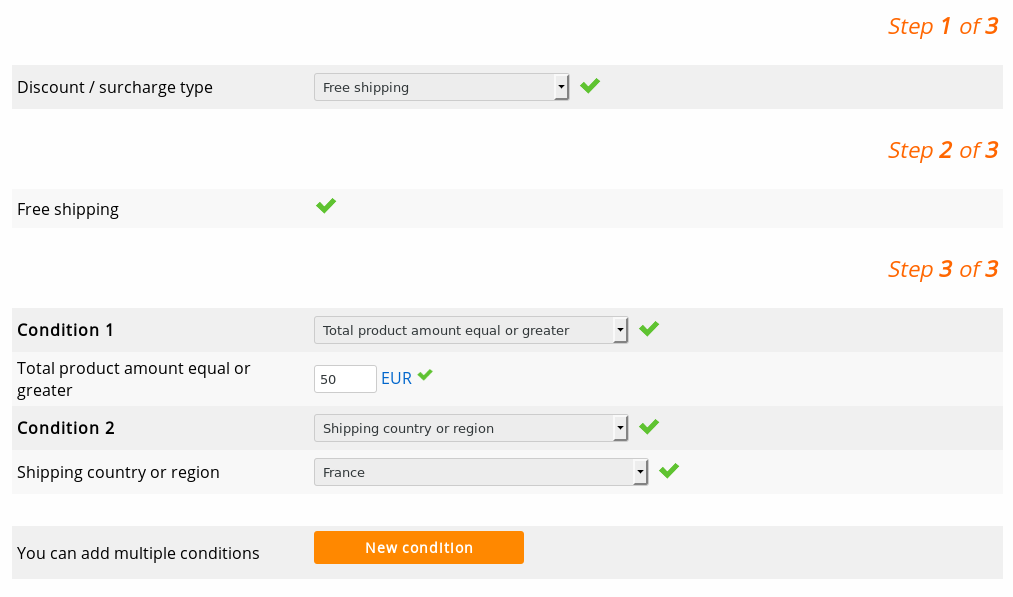Open the Condition 2 type dropdown
Screen dimensions: 1013x597
click(470, 428)
